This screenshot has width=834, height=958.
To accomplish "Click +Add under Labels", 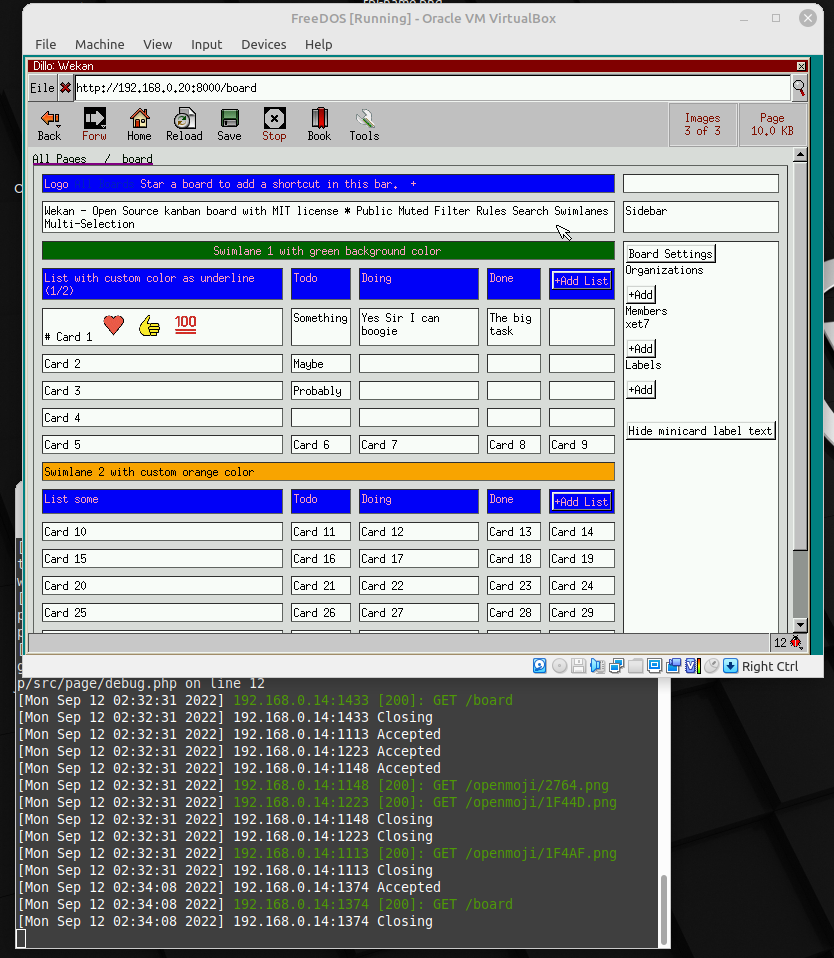I will tap(641, 389).
